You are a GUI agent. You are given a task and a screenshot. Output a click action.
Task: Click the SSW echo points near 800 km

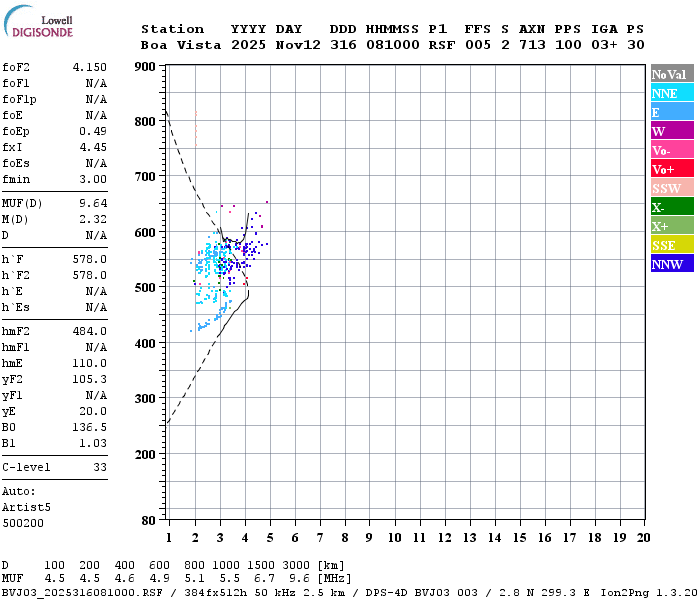point(196,129)
